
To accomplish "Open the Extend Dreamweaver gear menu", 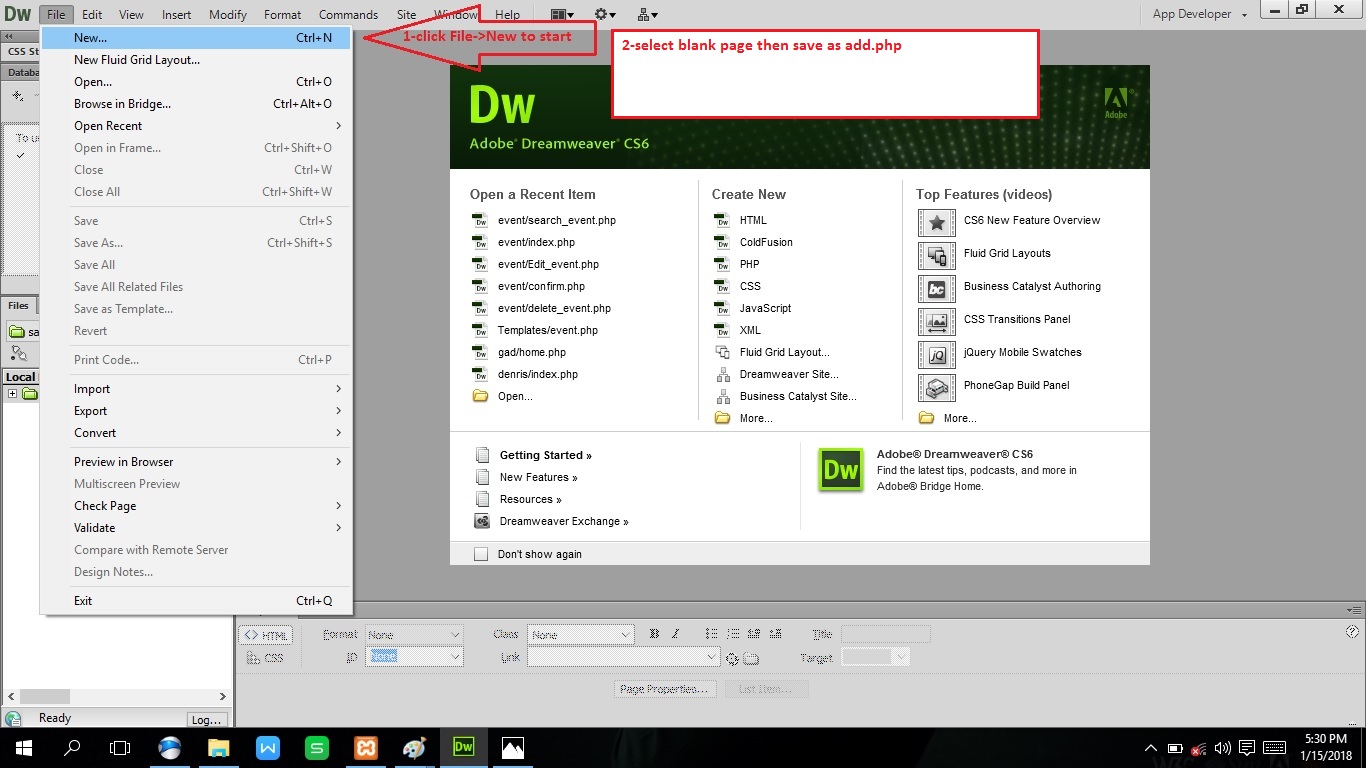I will [605, 14].
